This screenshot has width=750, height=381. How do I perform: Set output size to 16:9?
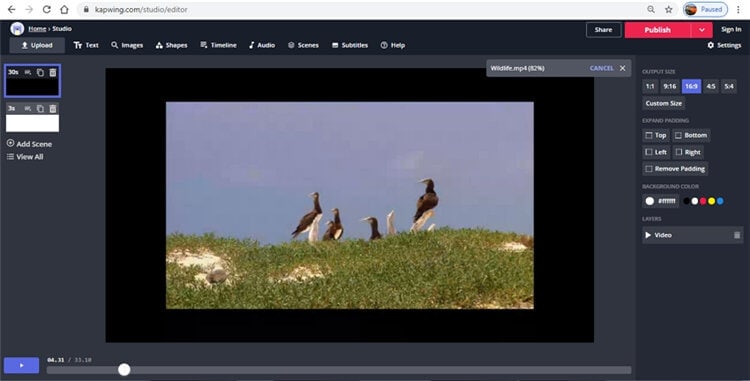click(691, 86)
